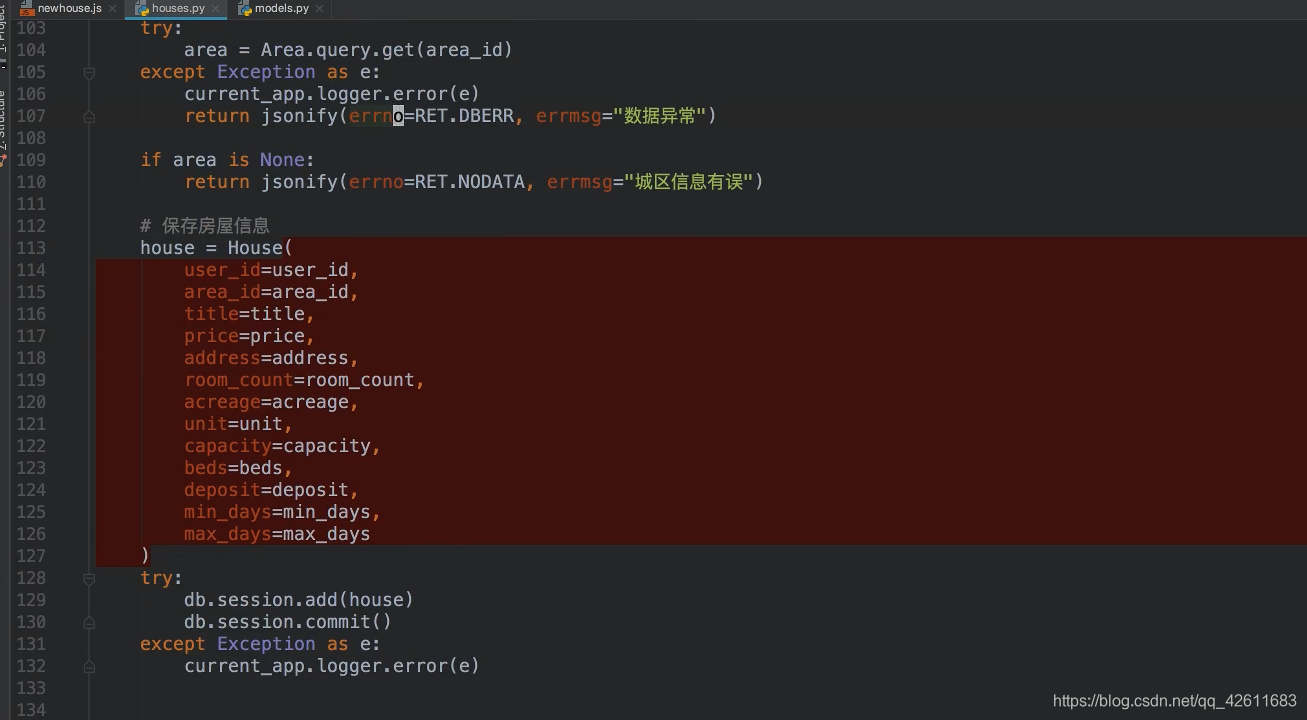The image size is (1307, 720).
Task: Collapse the try block at line 128
Action: (x=89, y=578)
